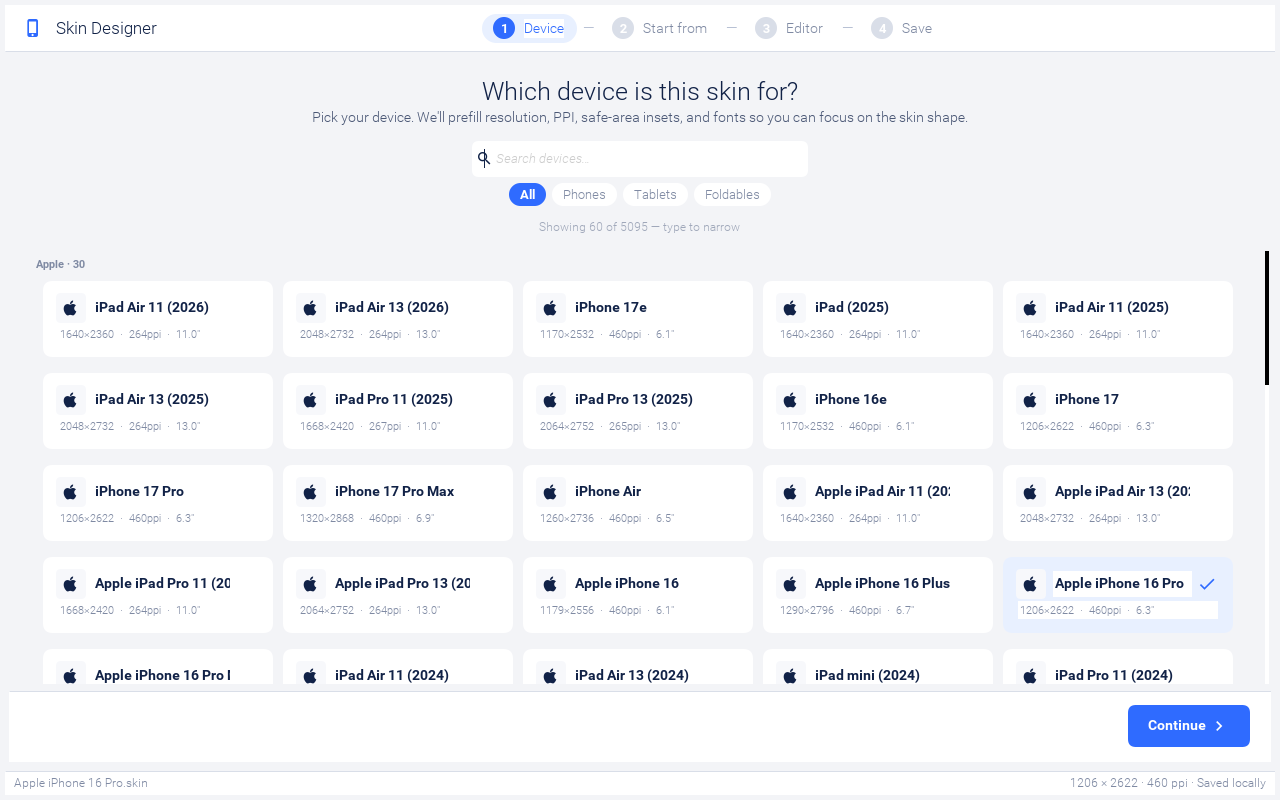Click the Skin Designer phone logo icon
The width and height of the screenshot is (1280, 800).
click(x=33, y=28)
